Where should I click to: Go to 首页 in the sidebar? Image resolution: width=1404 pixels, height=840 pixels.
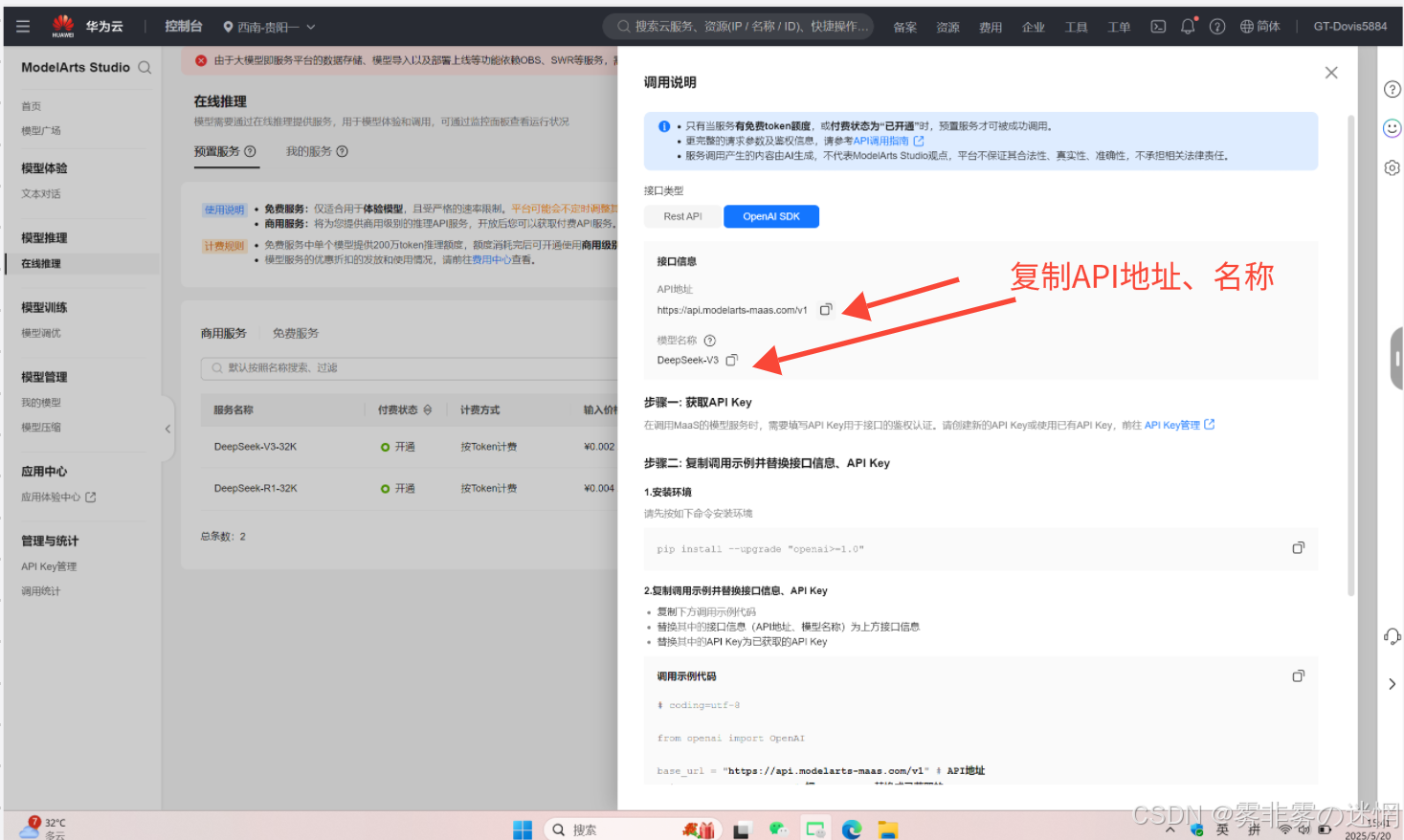[32, 106]
